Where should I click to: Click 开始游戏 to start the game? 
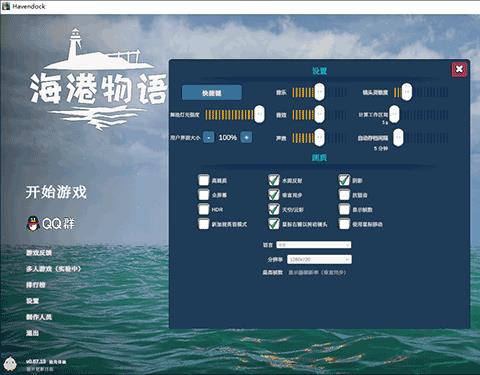coord(56,192)
